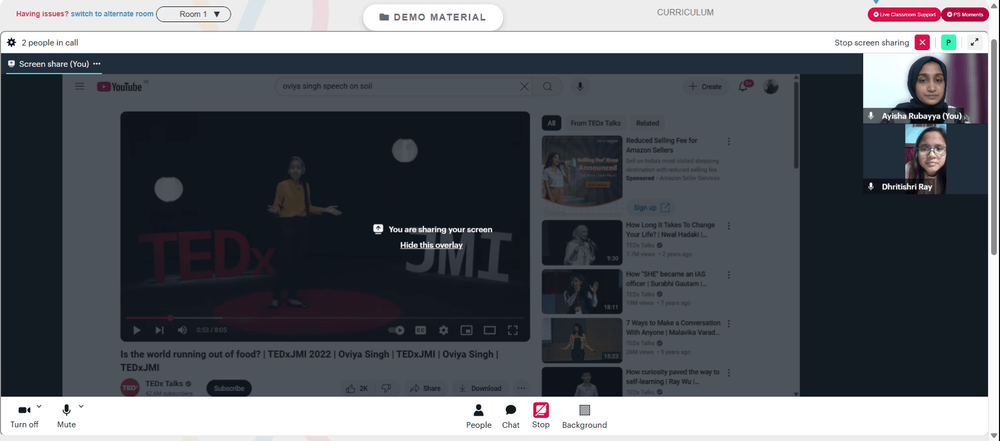Toggle closed captions on video
The width and height of the screenshot is (1000, 441).
click(420, 330)
